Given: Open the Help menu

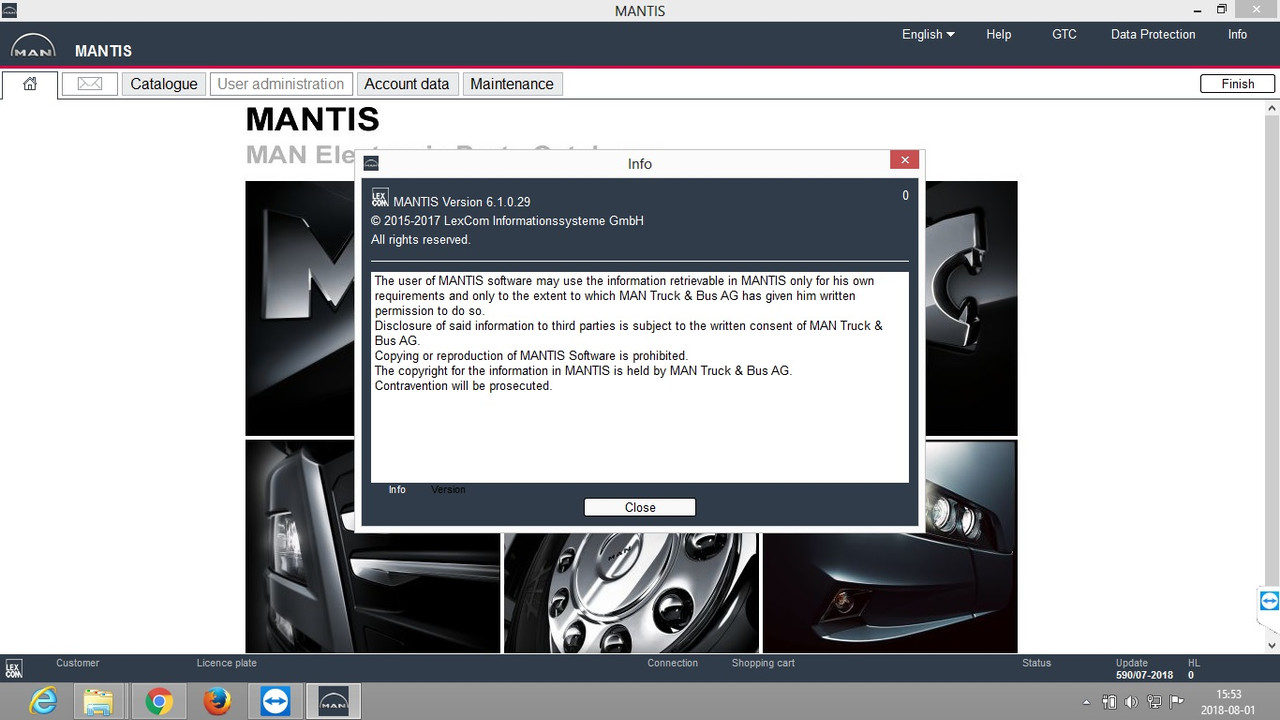Looking at the screenshot, I should pyautogui.click(x=999, y=34).
